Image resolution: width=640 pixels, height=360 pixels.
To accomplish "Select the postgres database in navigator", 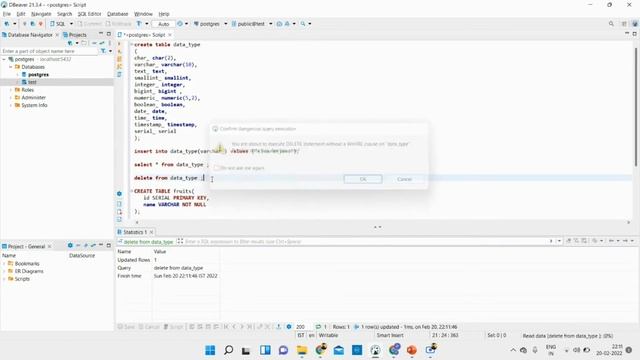I will tap(38, 75).
